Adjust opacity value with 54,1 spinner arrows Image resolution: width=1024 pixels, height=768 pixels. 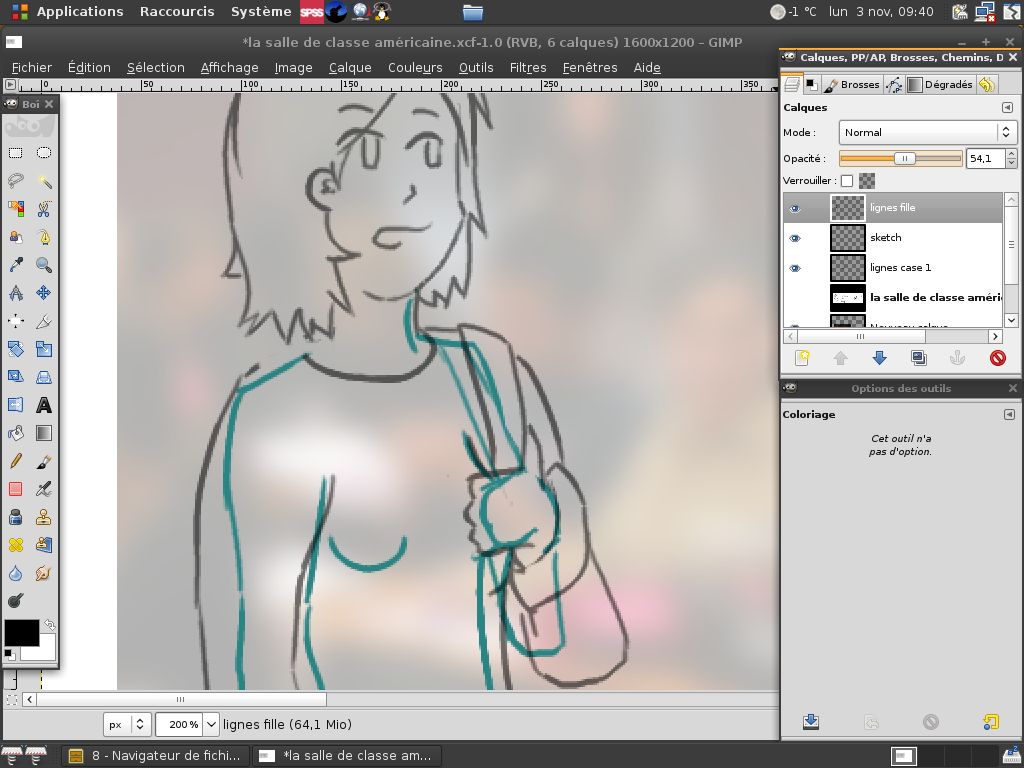1012,158
